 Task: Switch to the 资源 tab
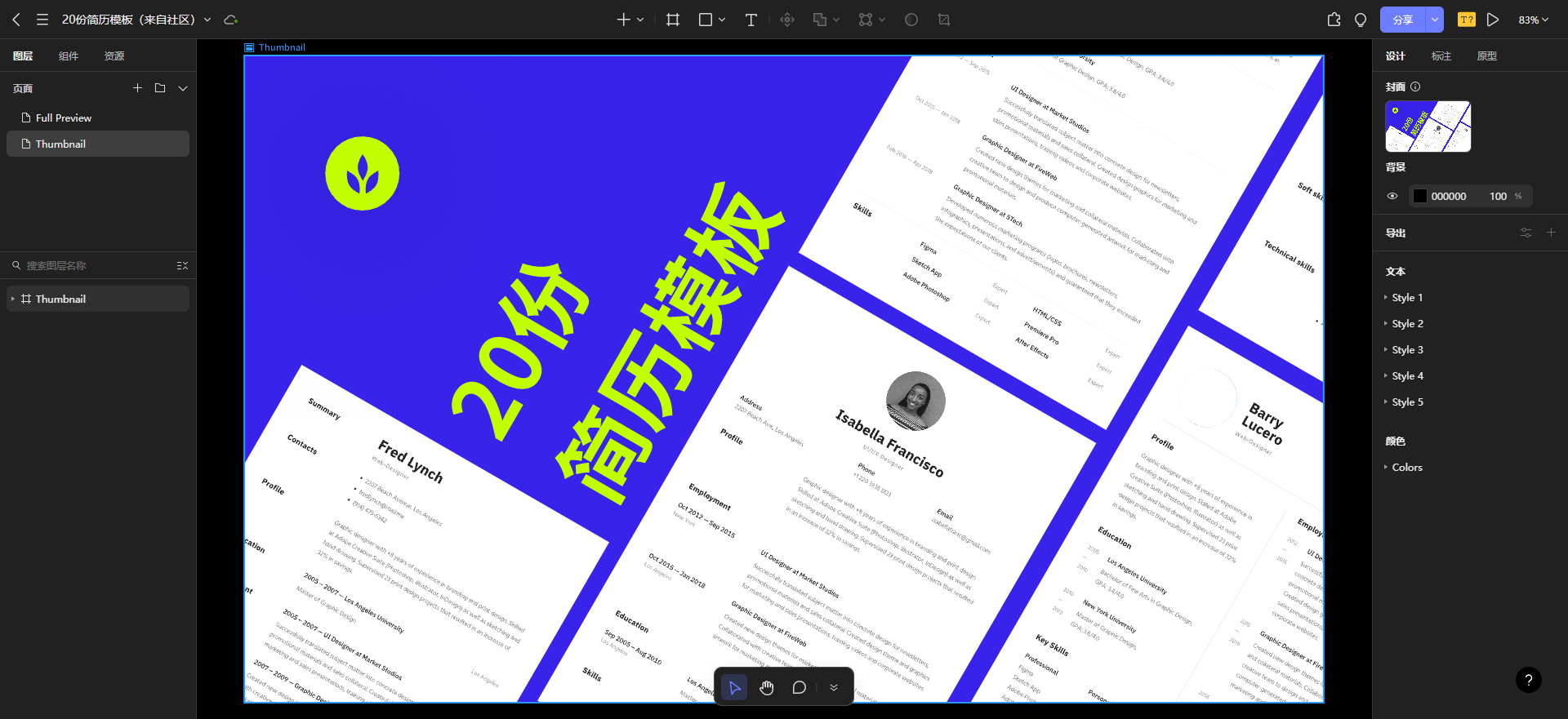pos(114,55)
